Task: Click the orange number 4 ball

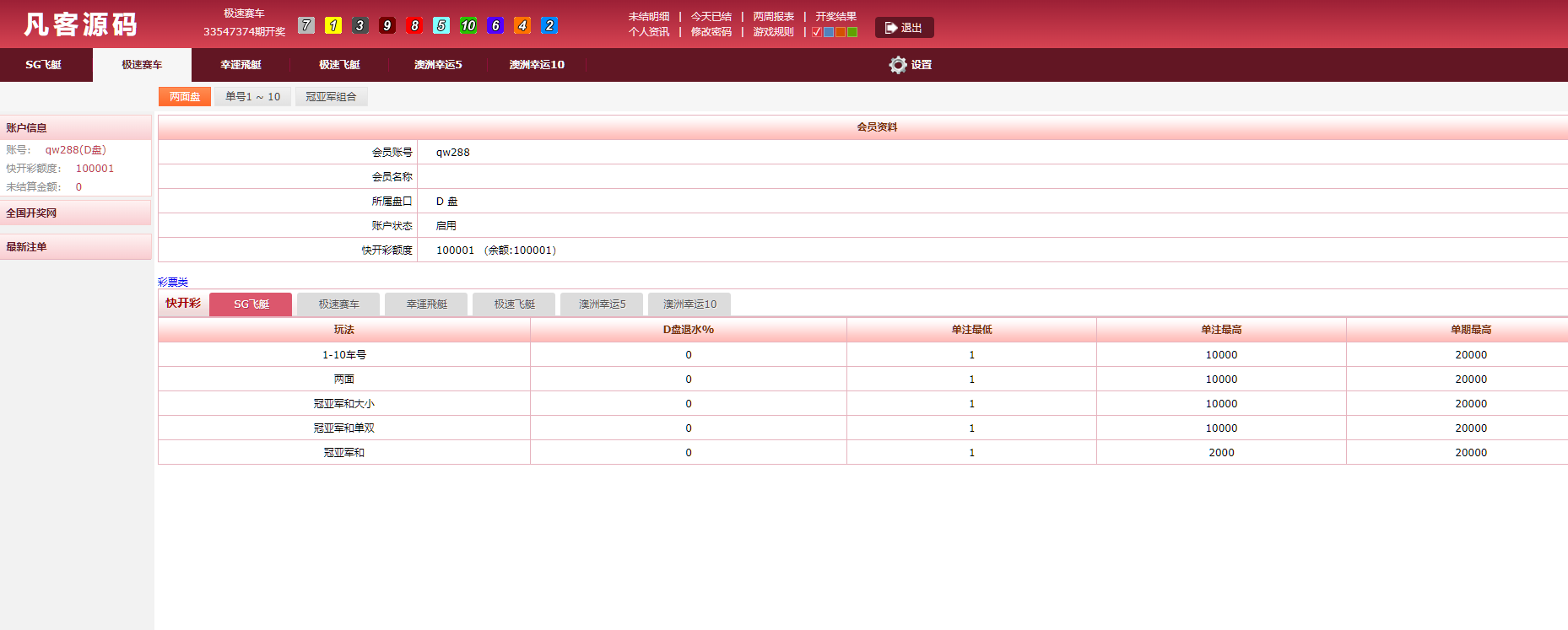Action: click(x=522, y=25)
